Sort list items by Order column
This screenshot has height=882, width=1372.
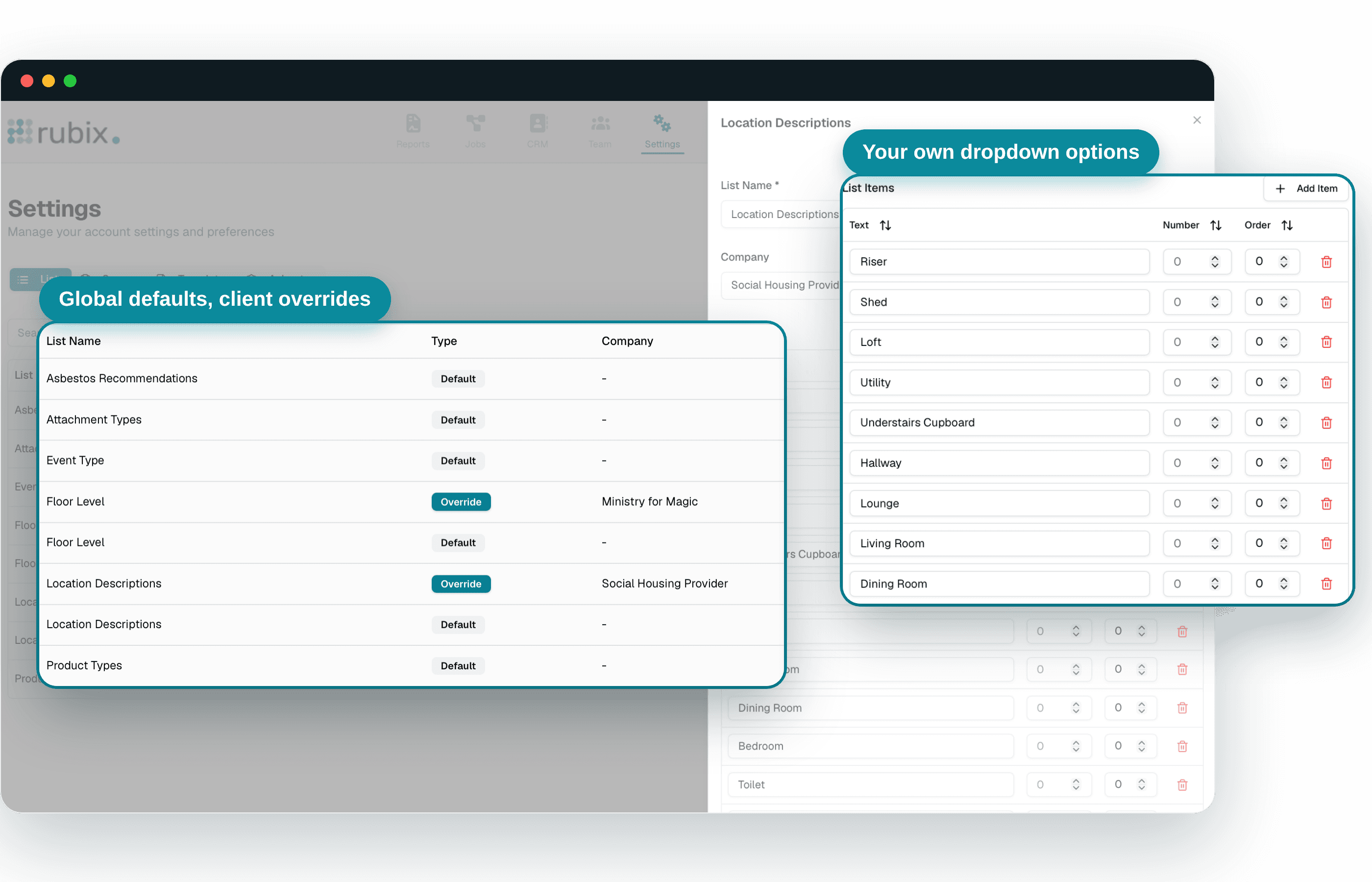point(1287,225)
